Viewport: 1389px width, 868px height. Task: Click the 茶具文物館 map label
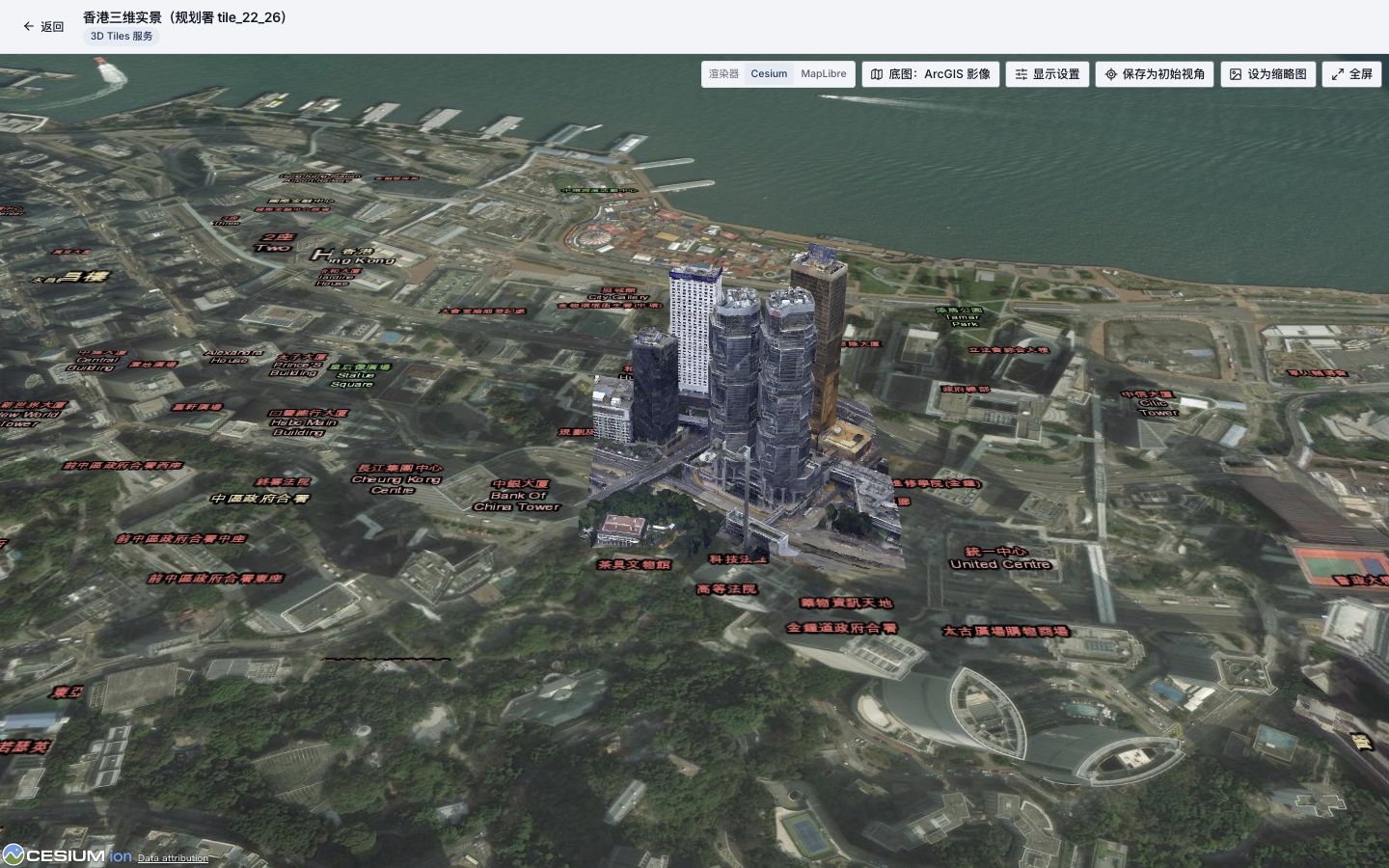point(634,564)
